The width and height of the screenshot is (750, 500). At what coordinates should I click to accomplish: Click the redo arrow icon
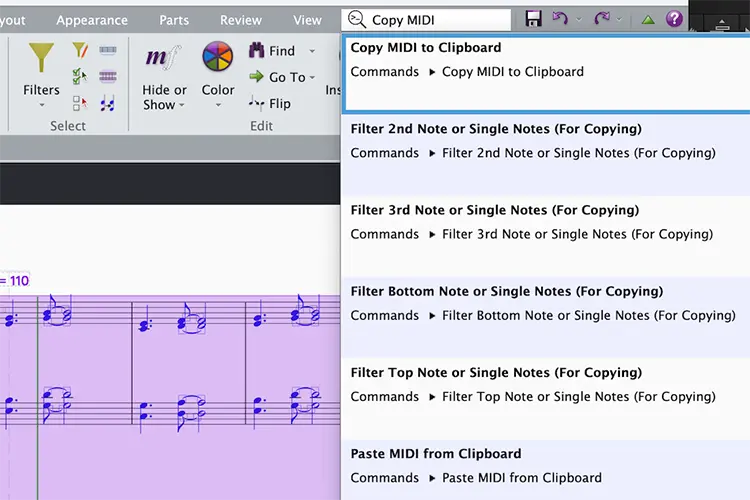pyautogui.click(x=602, y=19)
